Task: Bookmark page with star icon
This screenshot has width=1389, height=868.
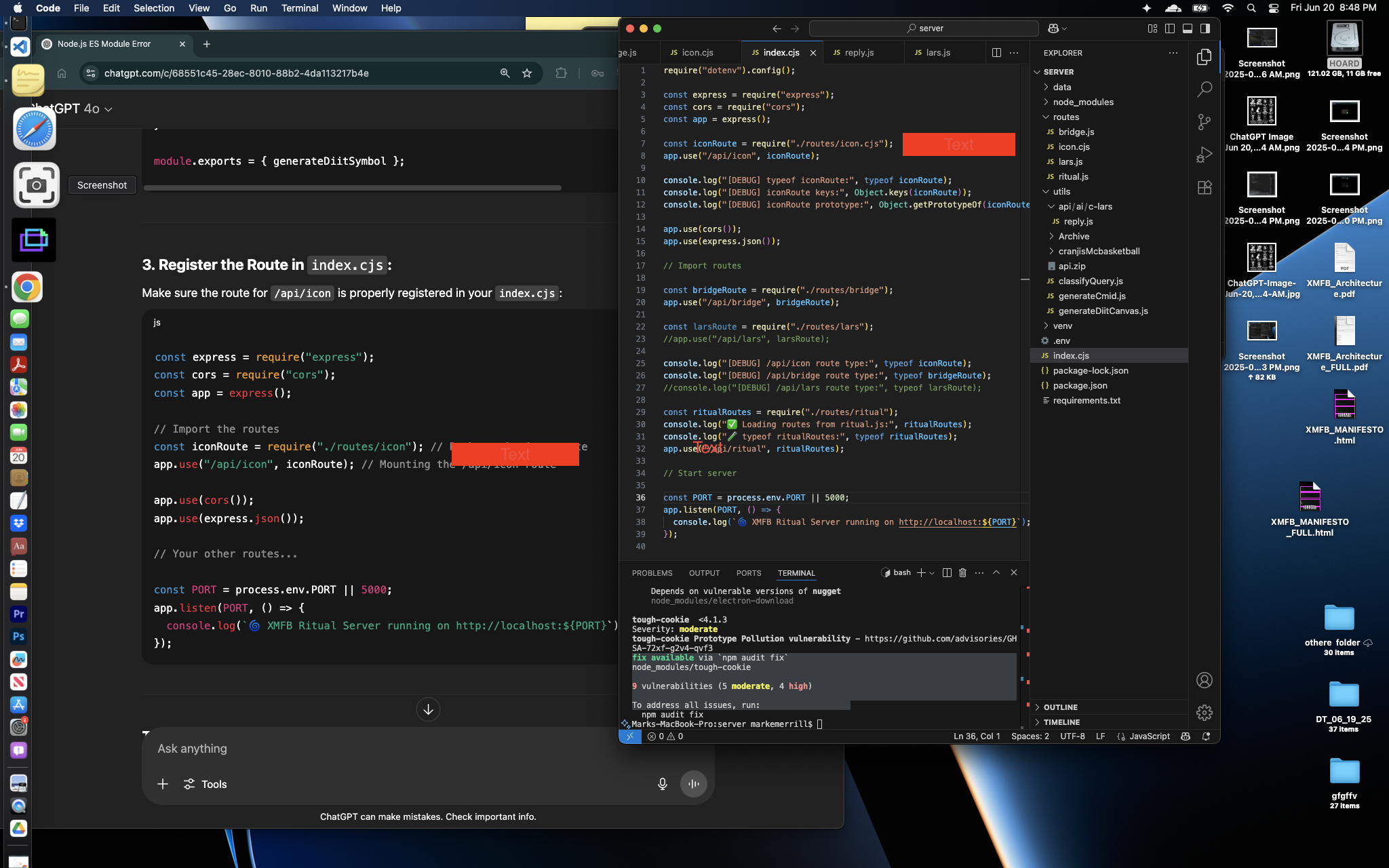Action: (527, 73)
